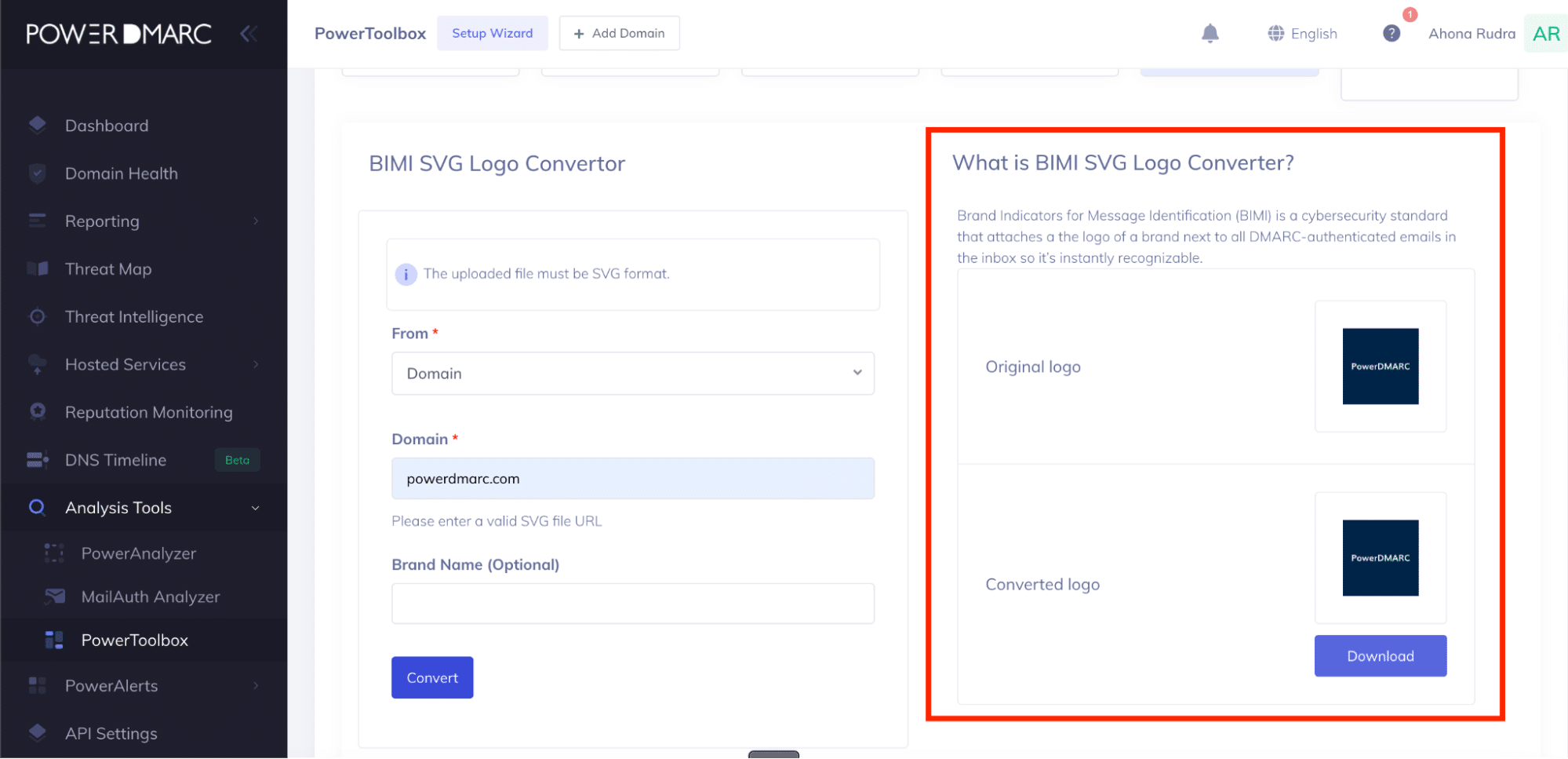Expand the PowerAlerts submenu arrow
This screenshot has width=1568, height=759.
(256, 685)
